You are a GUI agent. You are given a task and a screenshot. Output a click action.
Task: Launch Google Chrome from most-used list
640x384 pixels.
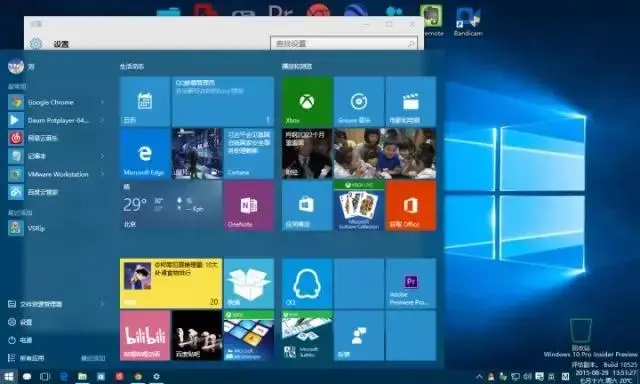tap(50, 102)
